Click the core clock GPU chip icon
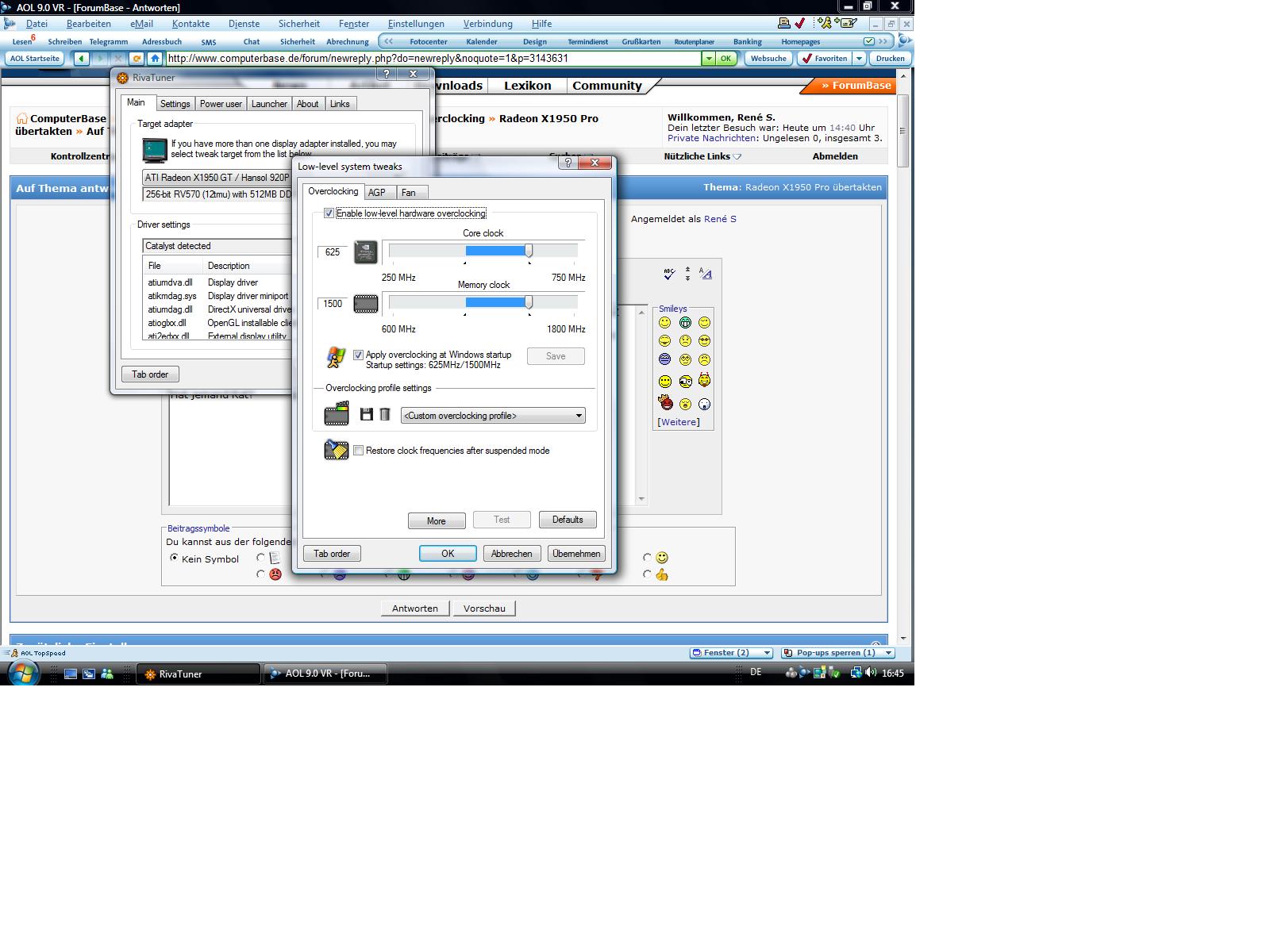Image resolution: width=1270 pixels, height=952 pixels. coord(365,252)
